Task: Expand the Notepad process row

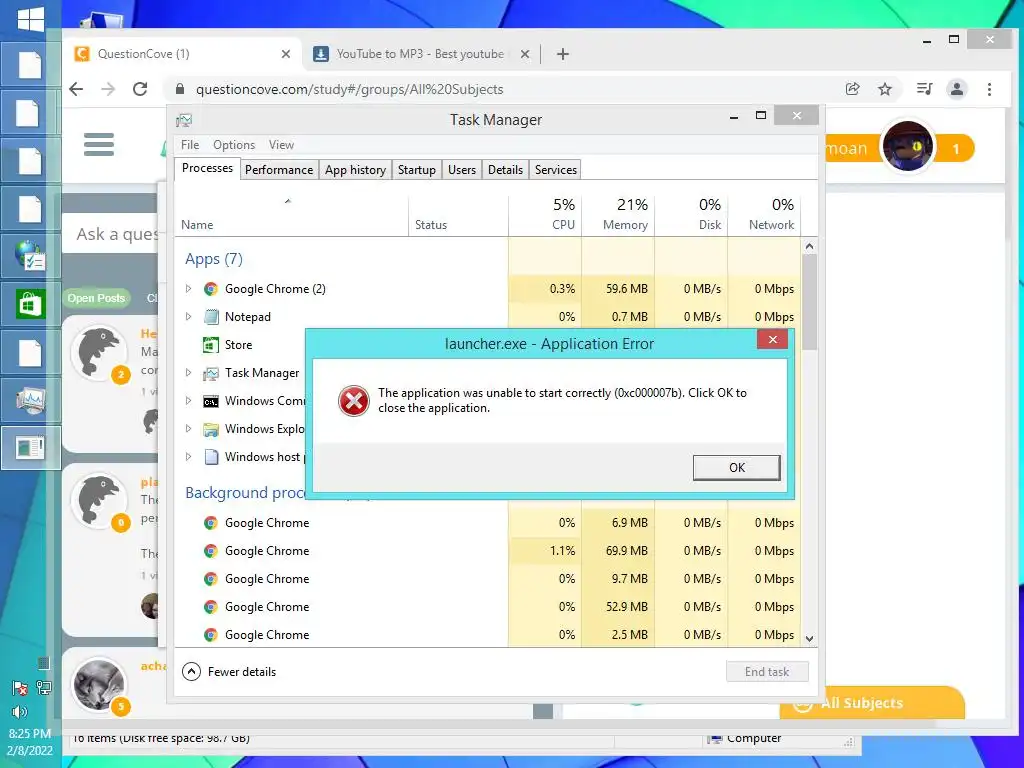Action: click(x=188, y=316)
